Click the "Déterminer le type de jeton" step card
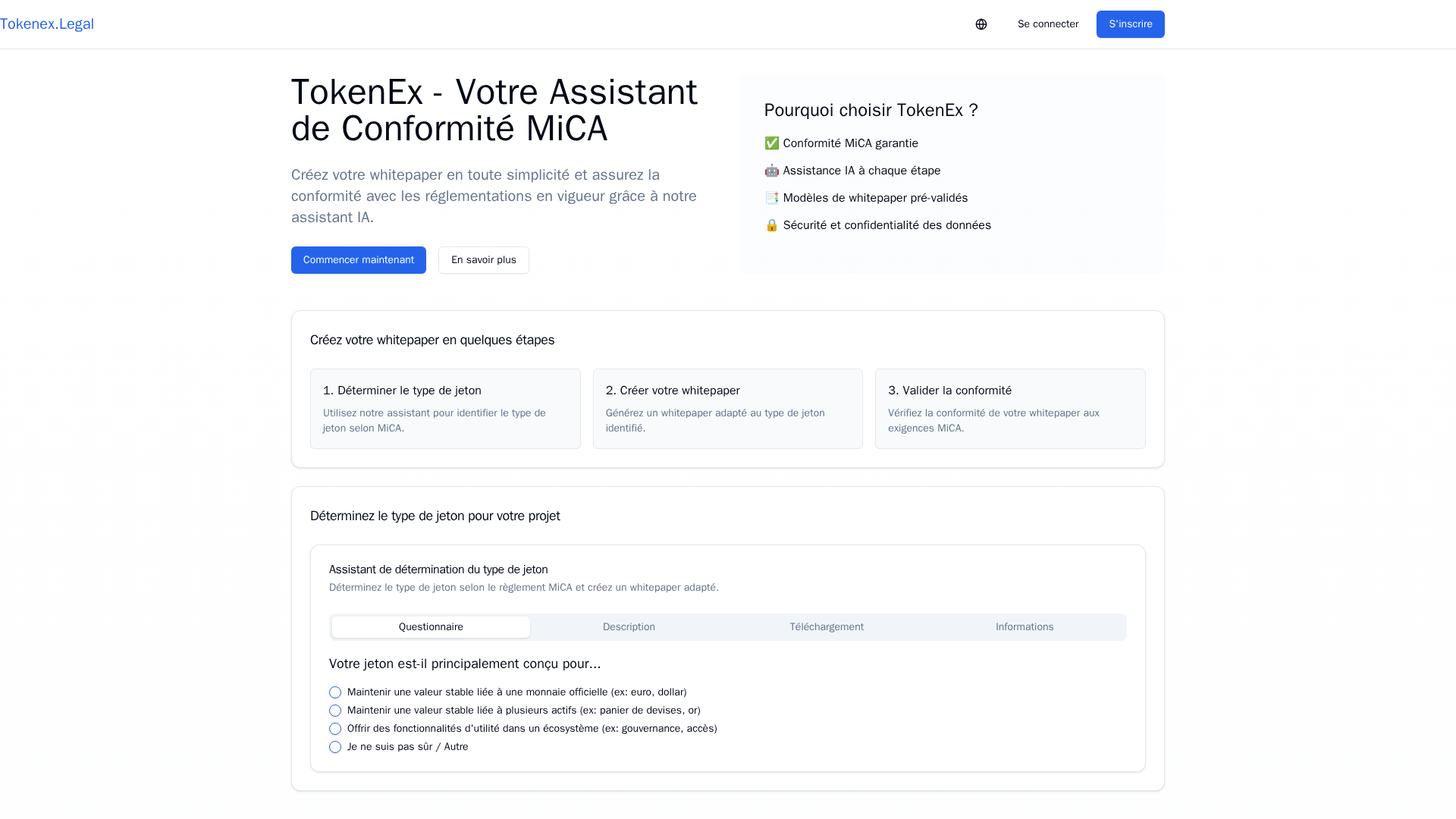1456x819 pixels. [445, 409]
